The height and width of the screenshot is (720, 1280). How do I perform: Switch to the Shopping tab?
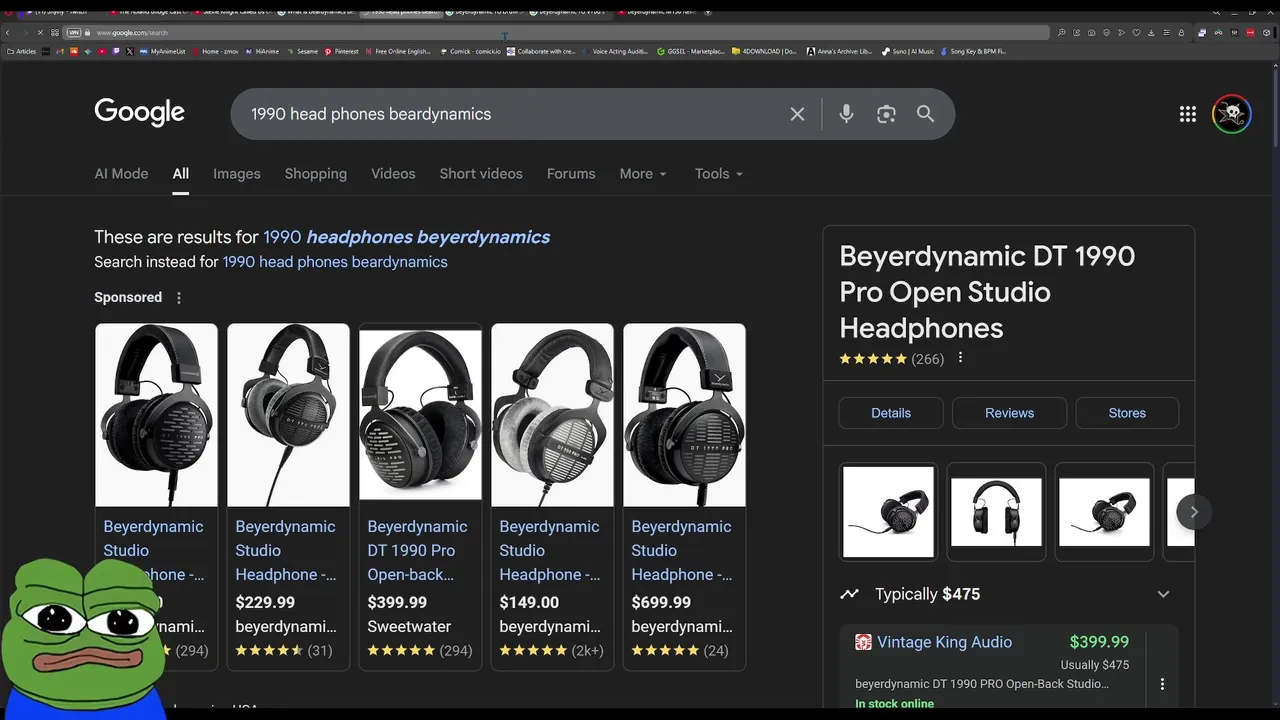click(x=316, y=174)
